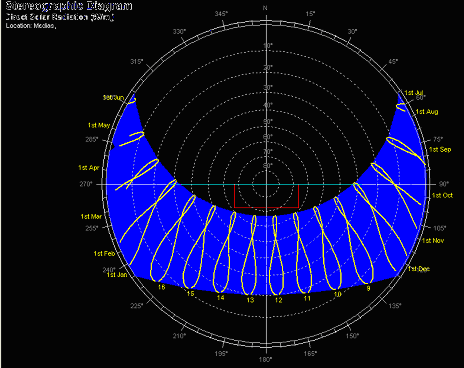Click the "165°" azimuth label
The height and width of the screenshot is (368, 464).
[310, 353]
